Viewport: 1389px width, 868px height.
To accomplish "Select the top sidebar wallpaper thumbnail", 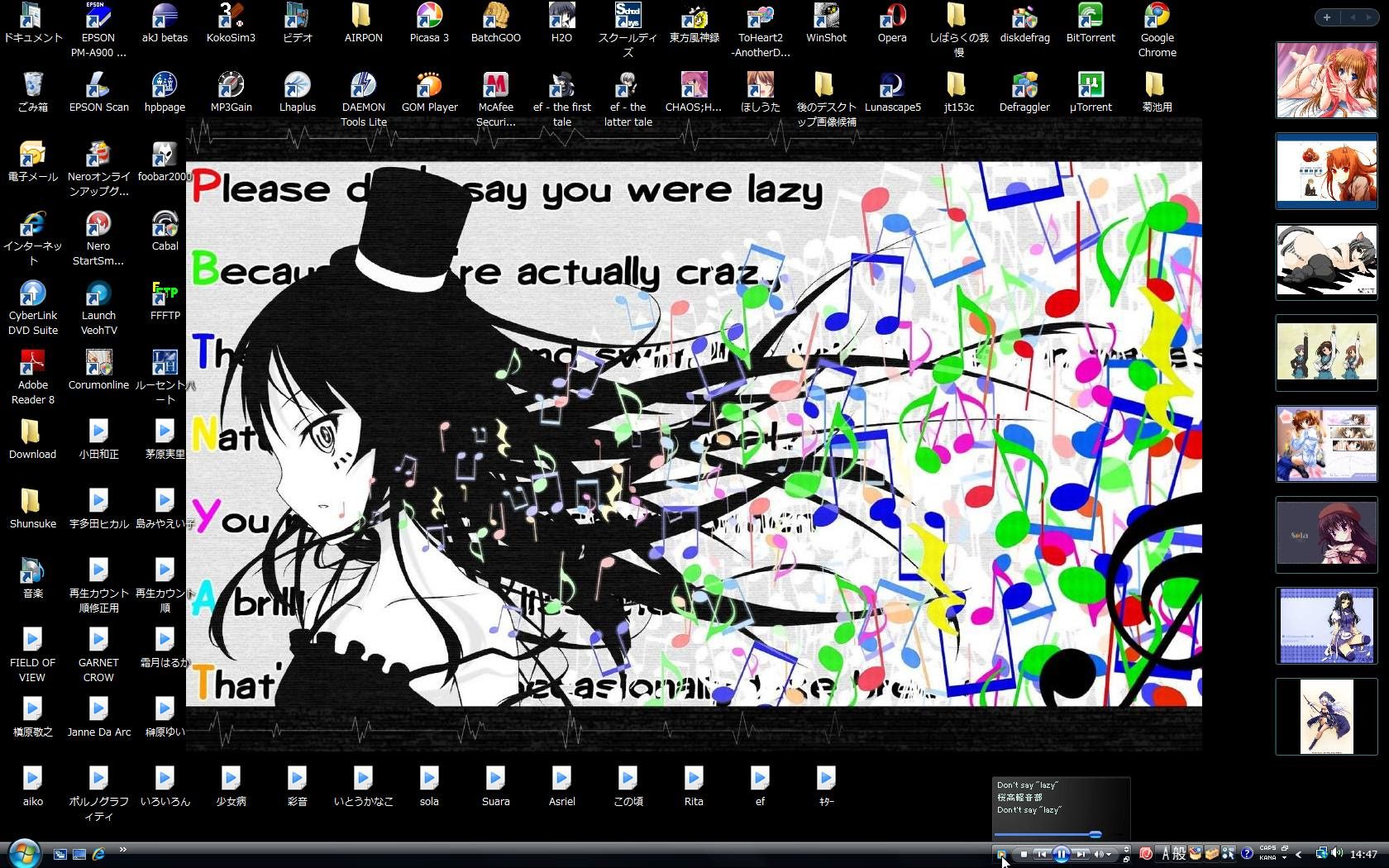I will tap(1326, 80).
